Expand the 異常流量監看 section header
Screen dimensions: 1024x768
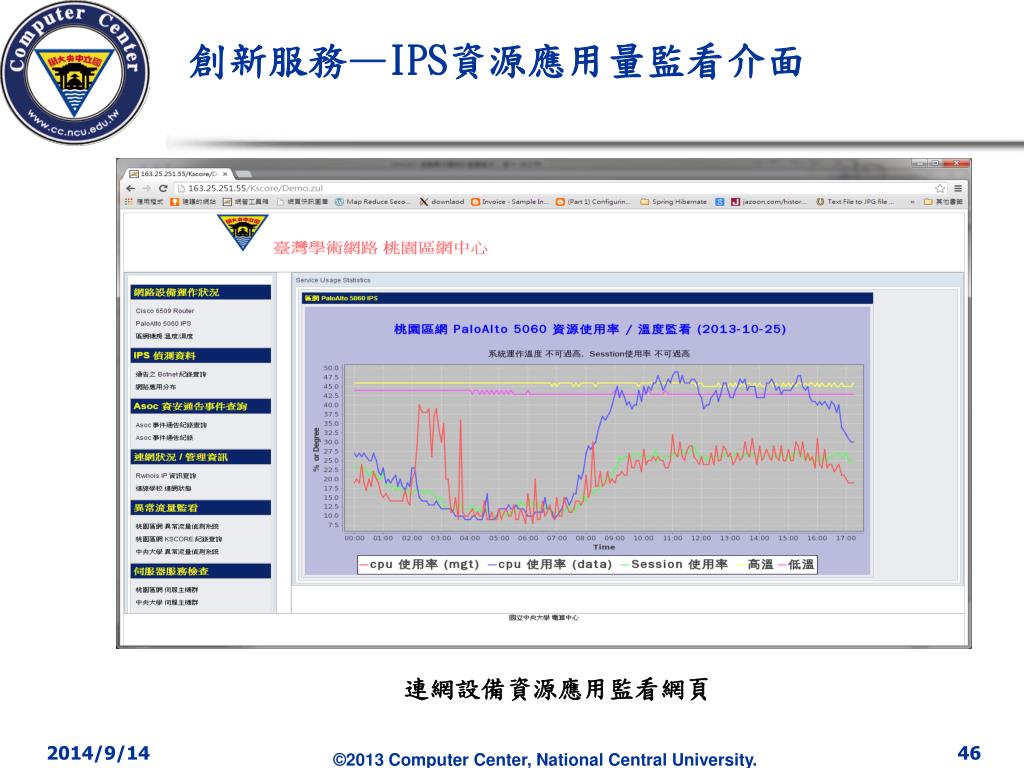[x=200, y=507]
